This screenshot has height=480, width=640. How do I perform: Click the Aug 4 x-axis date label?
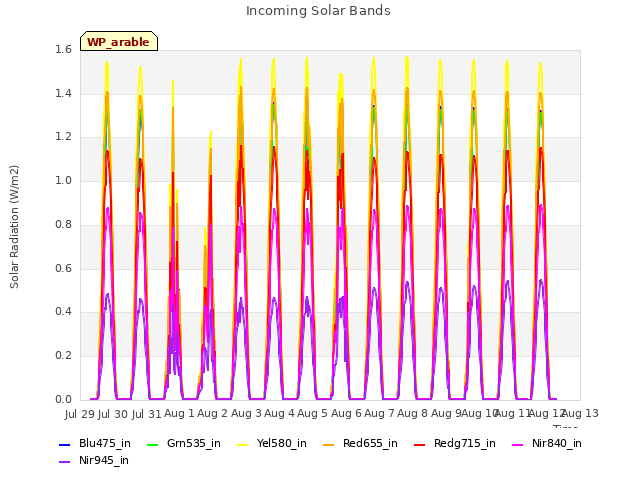point(279,413)
